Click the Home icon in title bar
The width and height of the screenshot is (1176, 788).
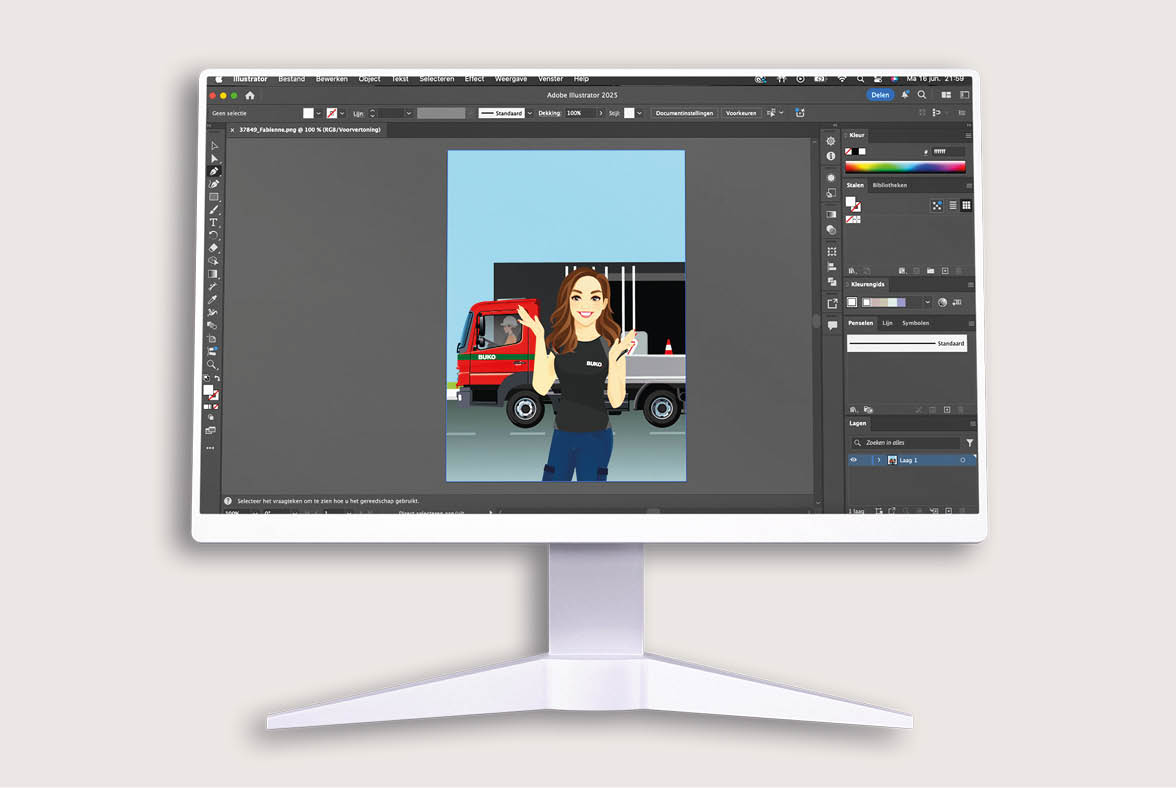pyautogui.click(x=250, y=95)
